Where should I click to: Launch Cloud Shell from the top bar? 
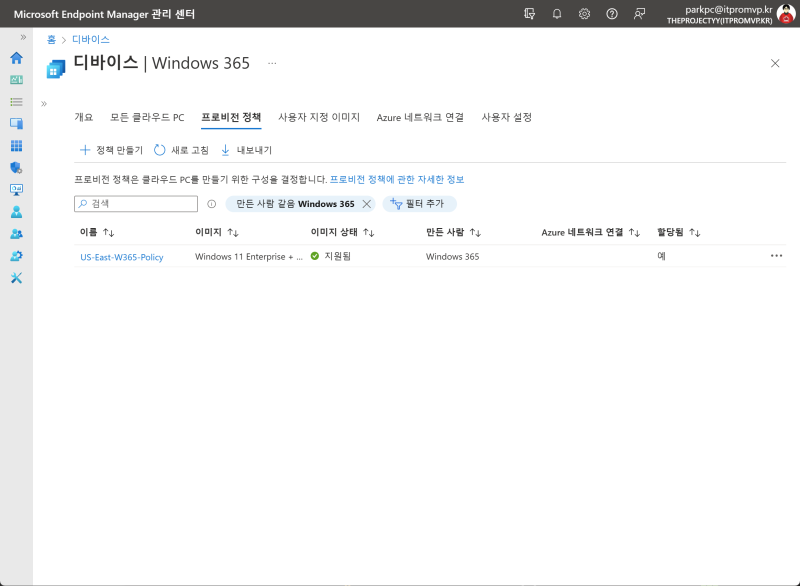pyautogui.click(x=530, y=13)
